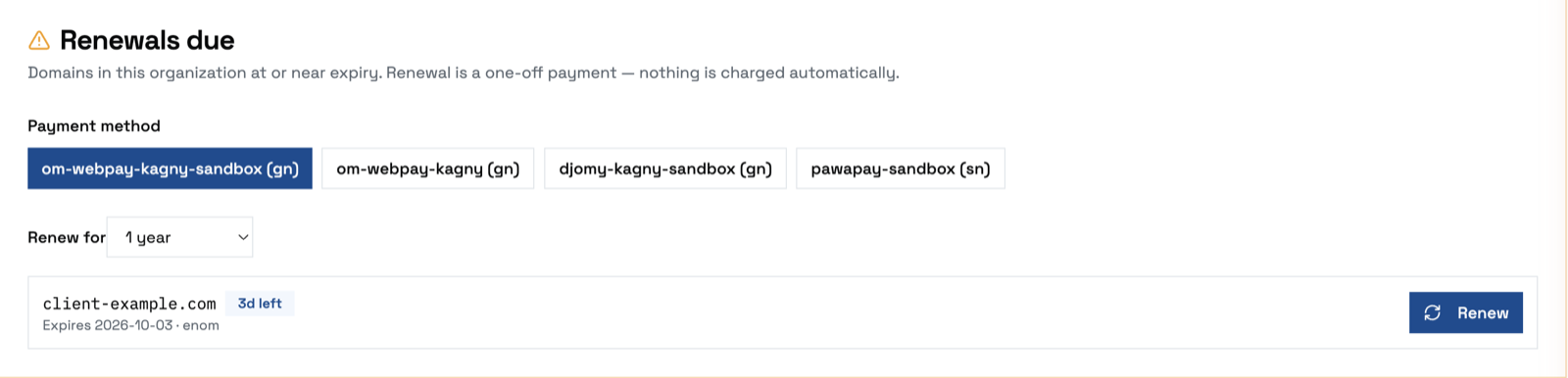Select om-webpay-kagny-sandbox (gn) payment method
Image resolution: width=1568 pixels, height=378 pixels.
coord(170,168)
